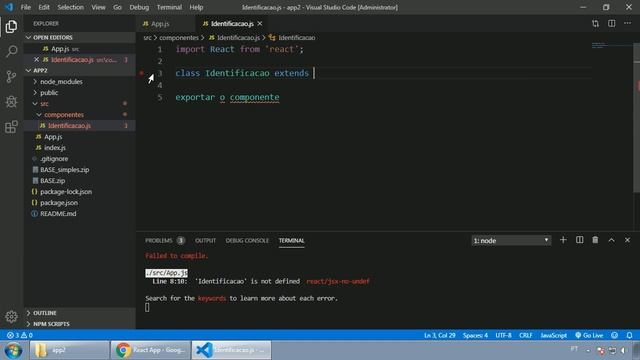Change indentation via Spaces: 4 status
640x360 pixels.
pyautogui.click(x=475, y=335)
